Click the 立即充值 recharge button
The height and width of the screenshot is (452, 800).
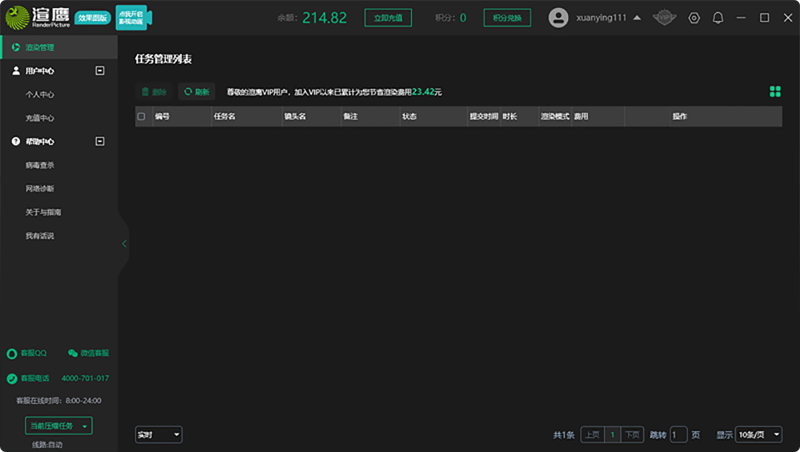point(387,18)
